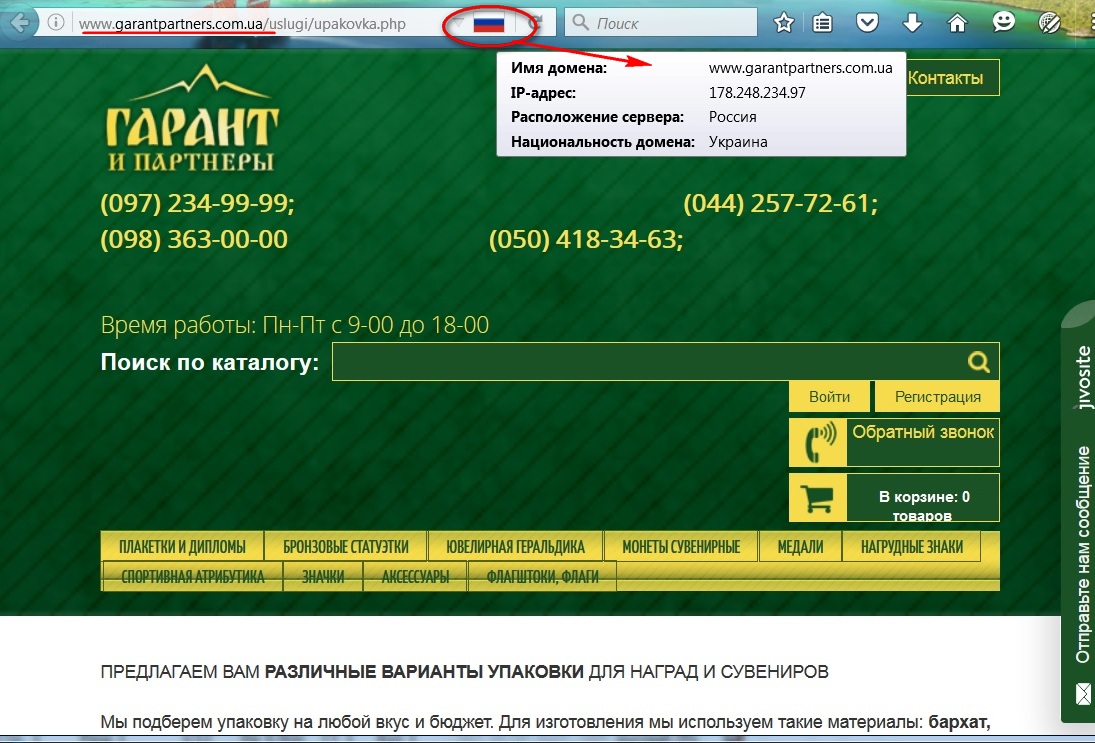The width and height of the screenshot is (1095, 743).
Task: Click the Поиск по каталогу input field
Action: pyautogui.click(x=645, y=362)
